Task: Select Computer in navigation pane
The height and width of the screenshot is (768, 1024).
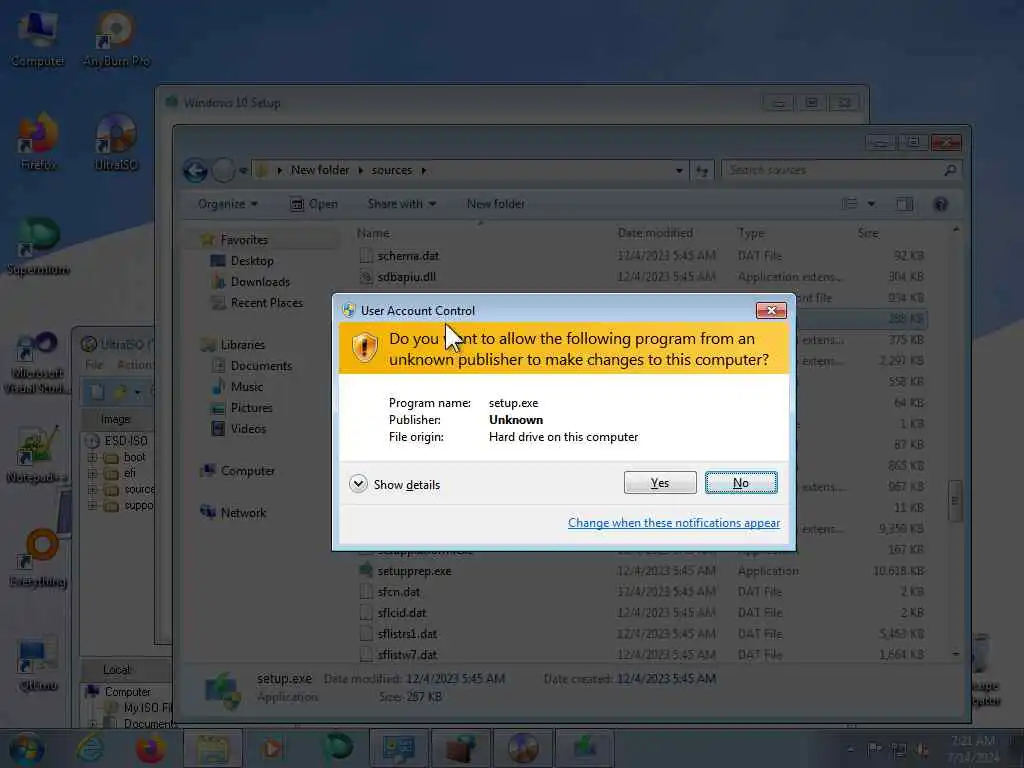Action: (x=248, y=470)
